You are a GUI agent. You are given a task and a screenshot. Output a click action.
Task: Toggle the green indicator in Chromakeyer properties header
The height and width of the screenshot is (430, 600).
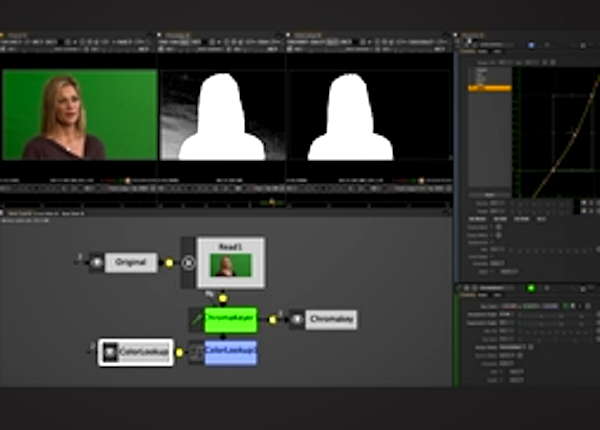click(x=531, y=289)
